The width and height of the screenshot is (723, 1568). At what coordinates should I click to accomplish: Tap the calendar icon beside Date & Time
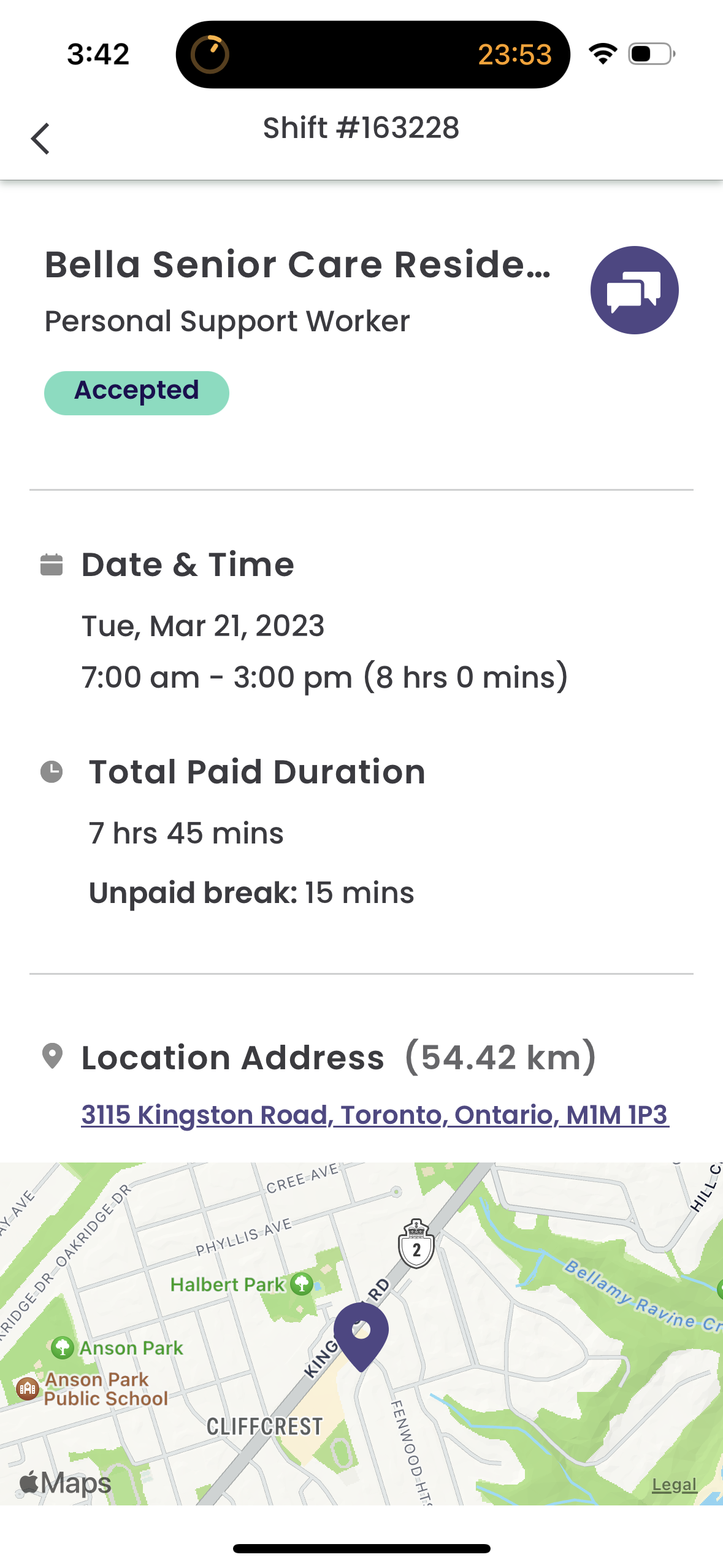52,565
